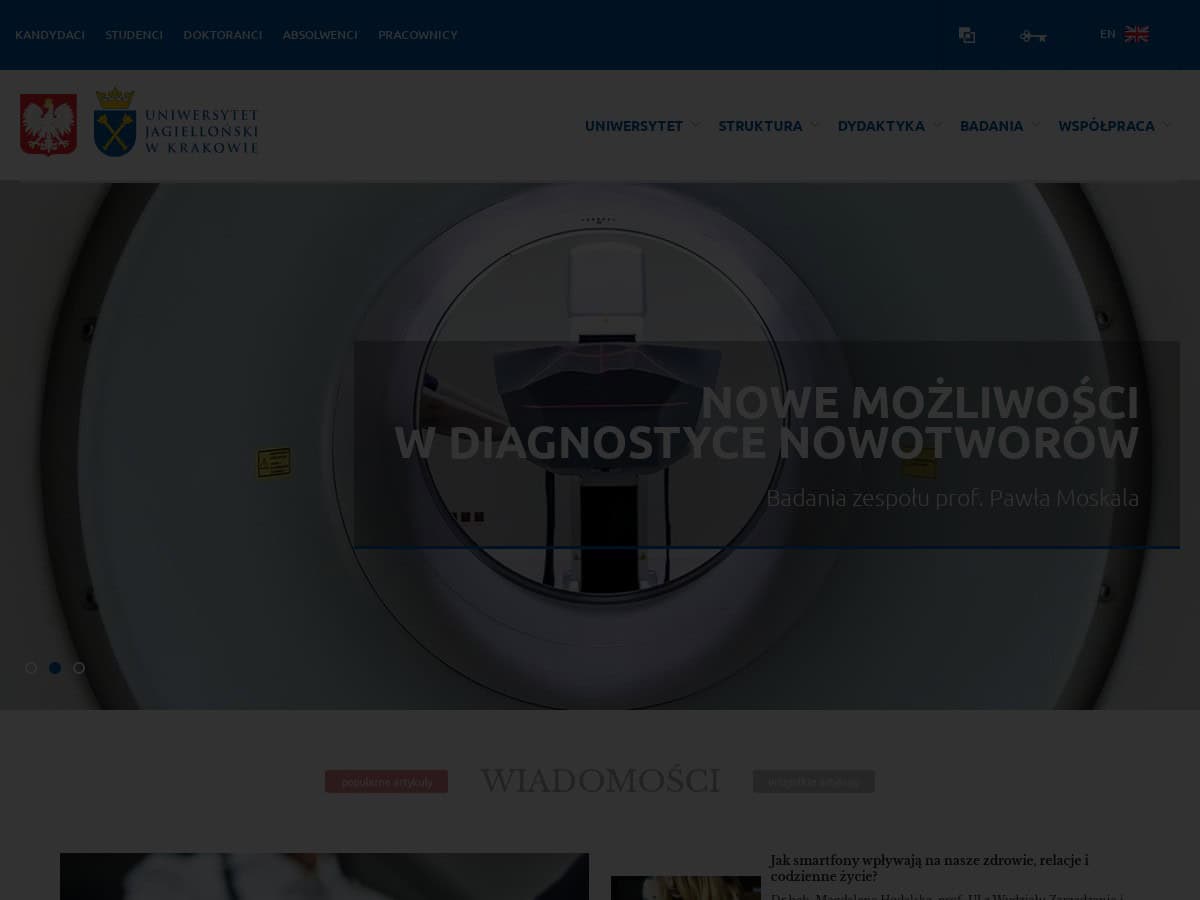This screenshot has height=900, width=1200.
Task: Open the large news image thumbnail
Action: (x=324, y=877)
